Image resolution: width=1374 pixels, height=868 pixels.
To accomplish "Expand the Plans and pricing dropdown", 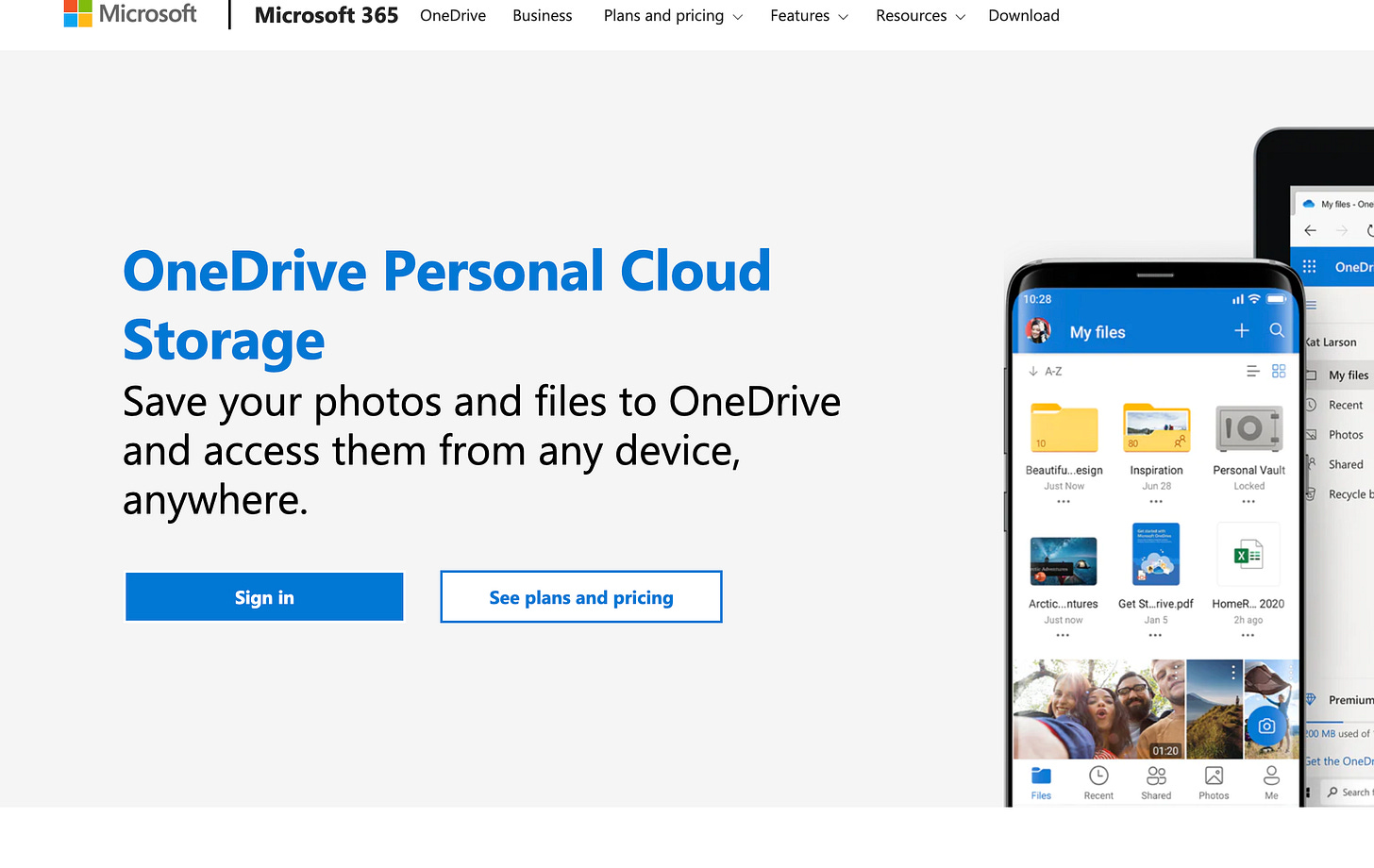I will (x=673, y=15).
